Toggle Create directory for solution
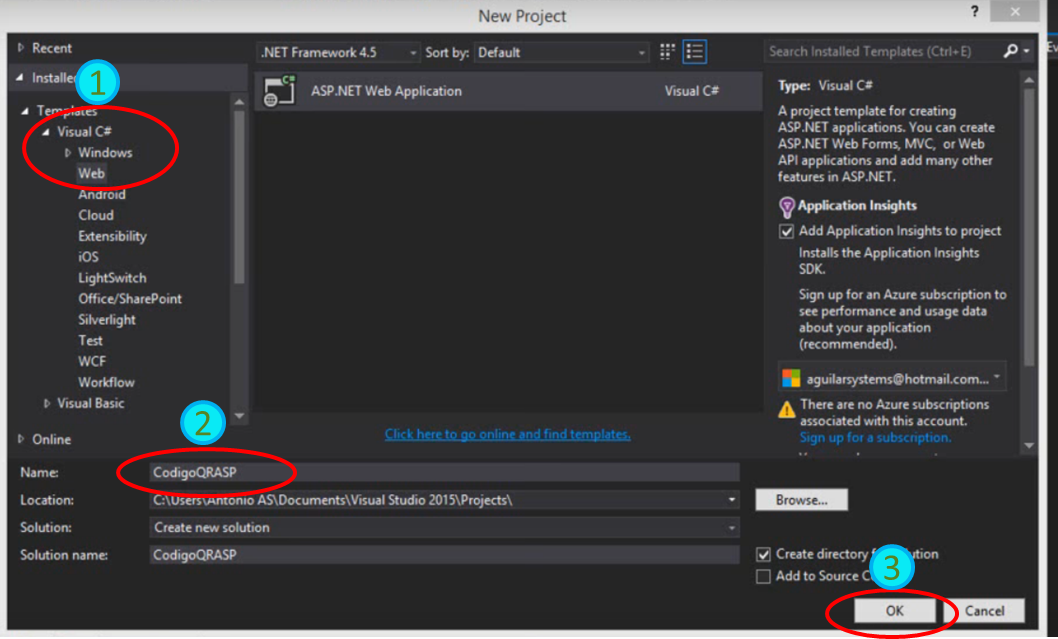 (765, 554)
